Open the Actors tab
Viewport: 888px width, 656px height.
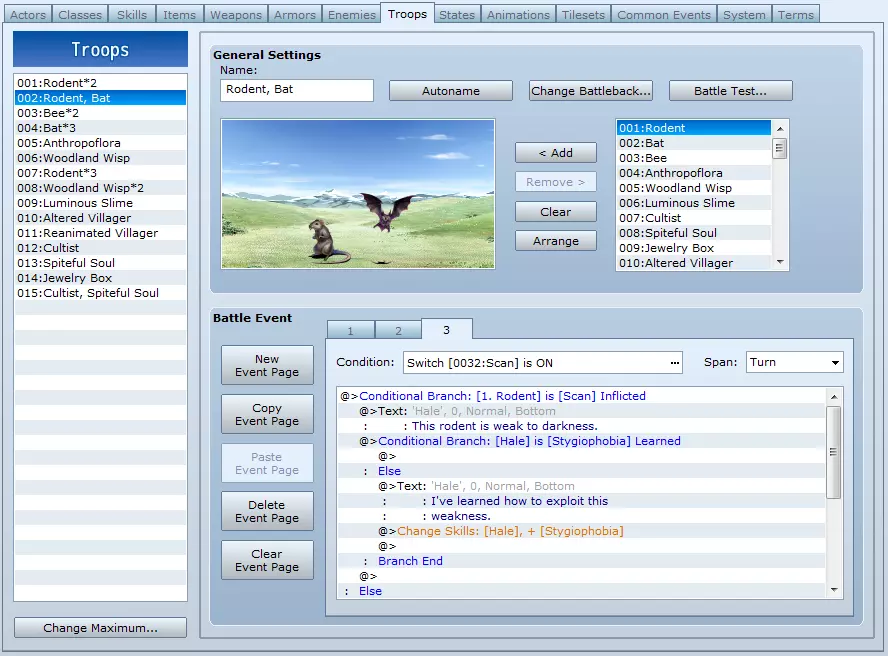[x=28, y=15]
